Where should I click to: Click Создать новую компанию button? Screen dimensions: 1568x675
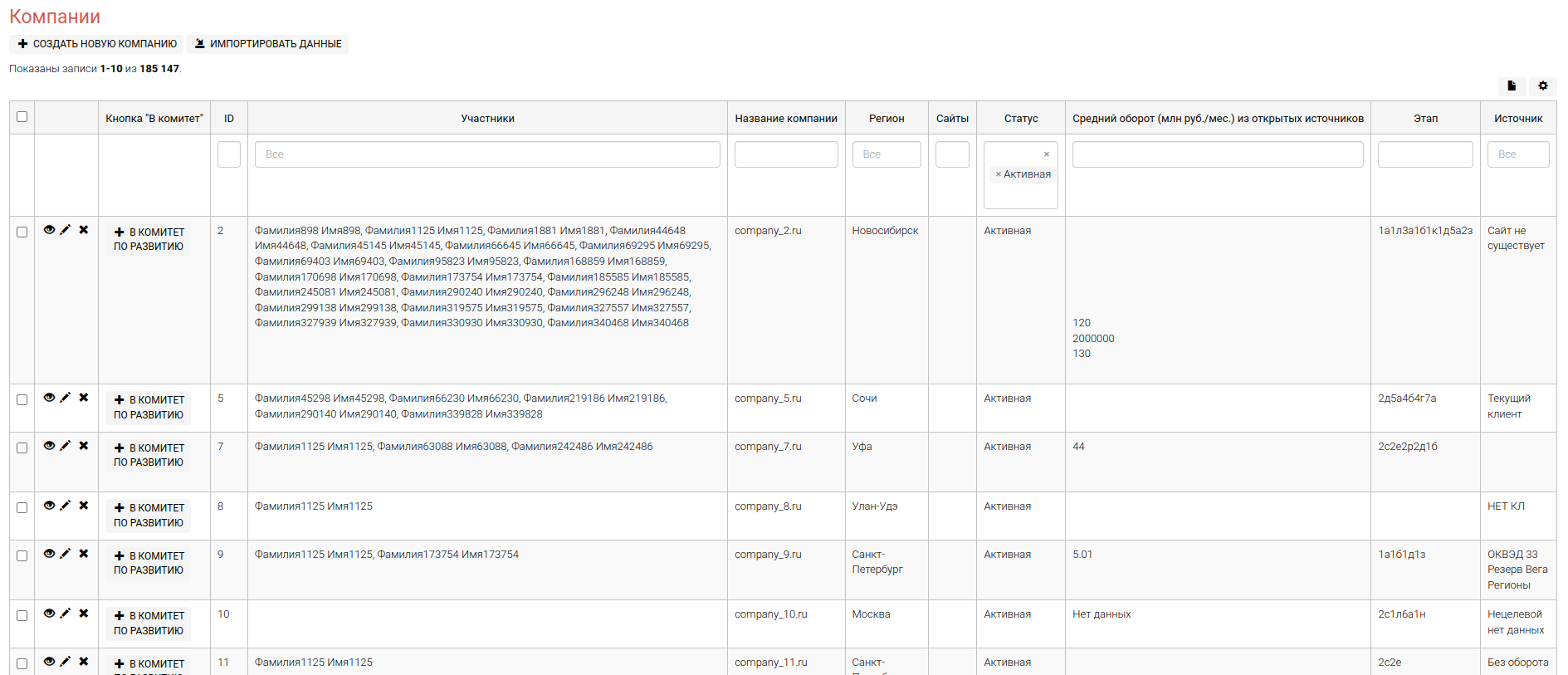click(x=97, y=44)
